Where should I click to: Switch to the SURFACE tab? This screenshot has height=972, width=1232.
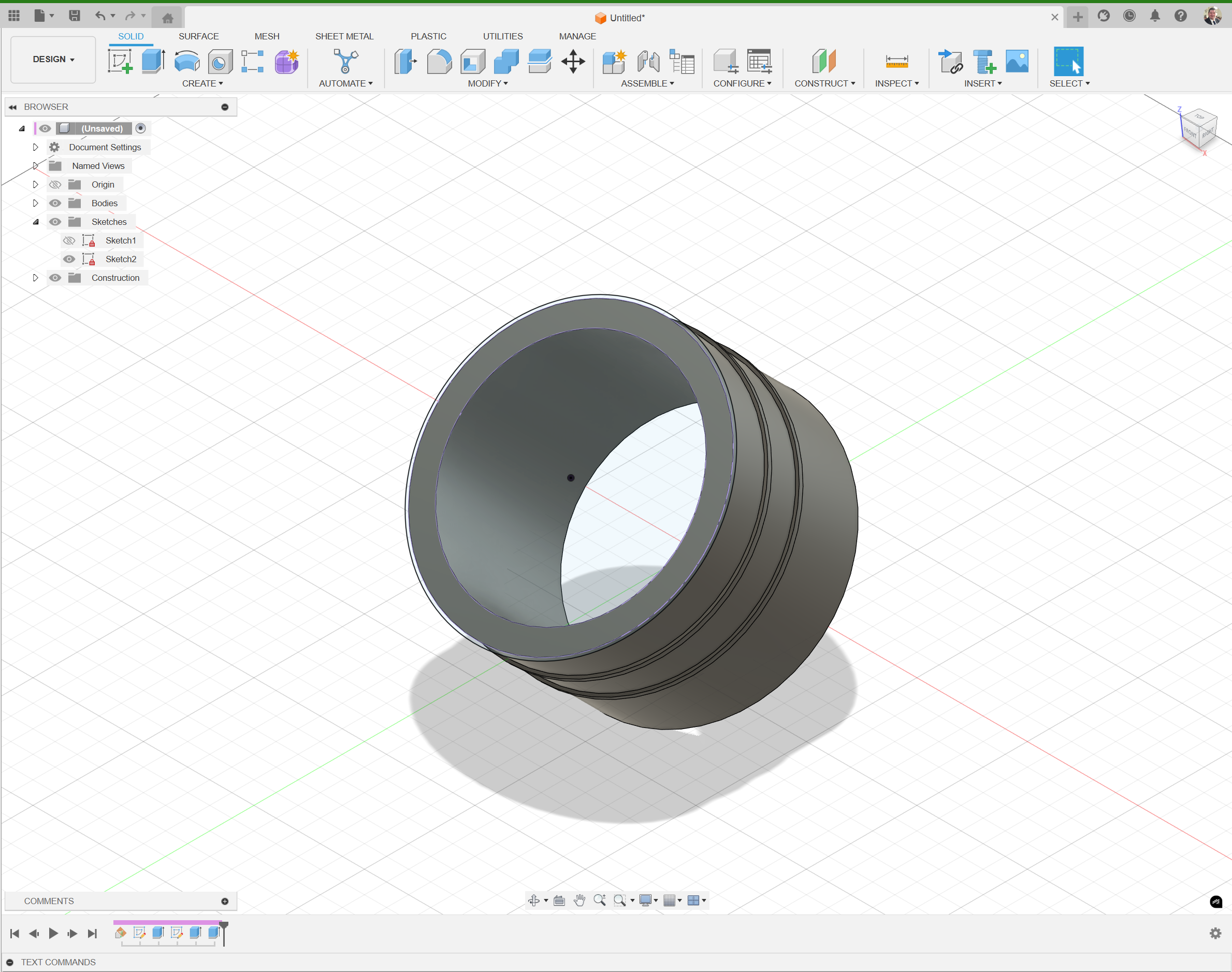pyautogui.click(x=198, y=36)
